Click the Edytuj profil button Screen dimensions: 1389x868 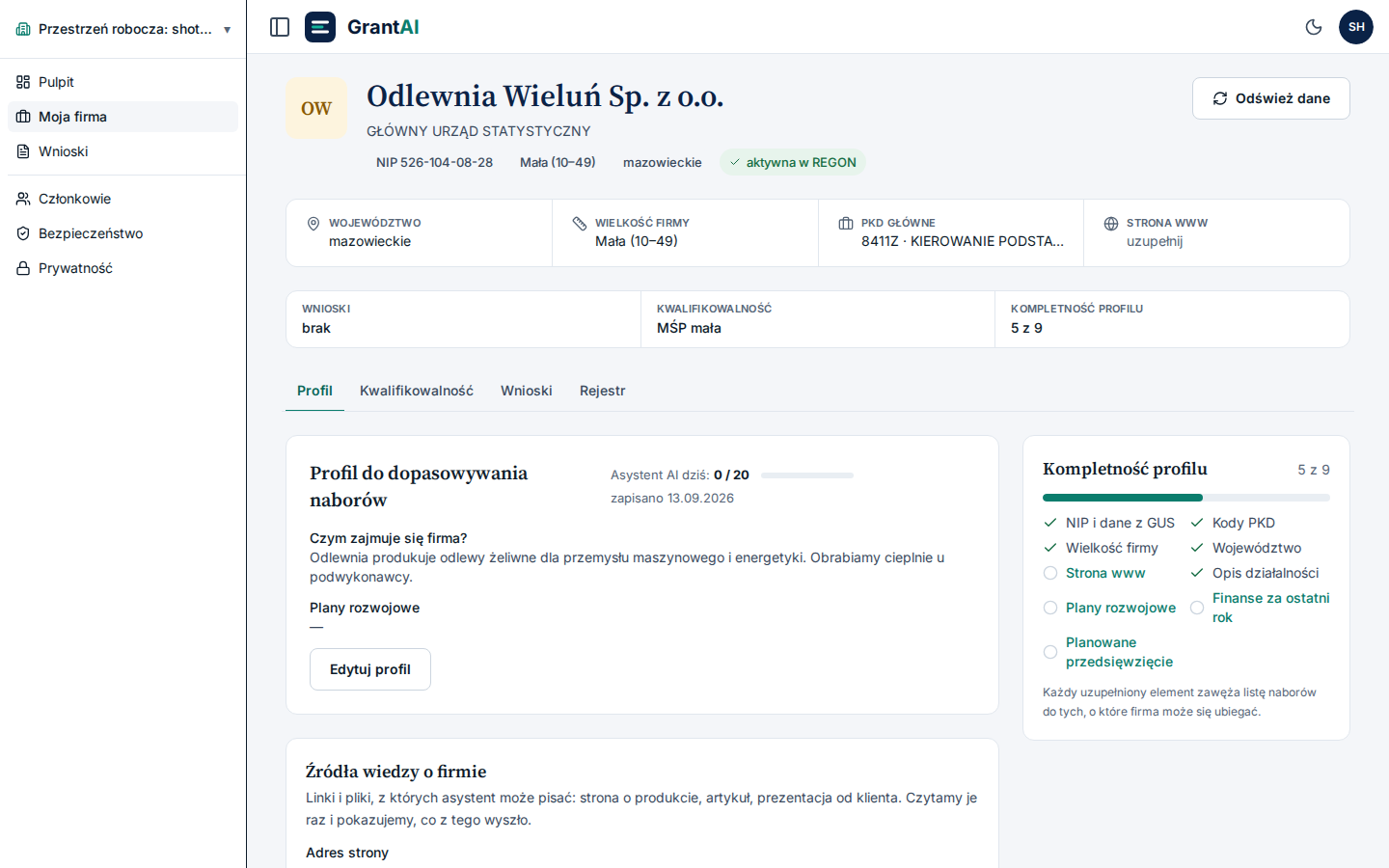pyautogui.click(x=370, y=669)
